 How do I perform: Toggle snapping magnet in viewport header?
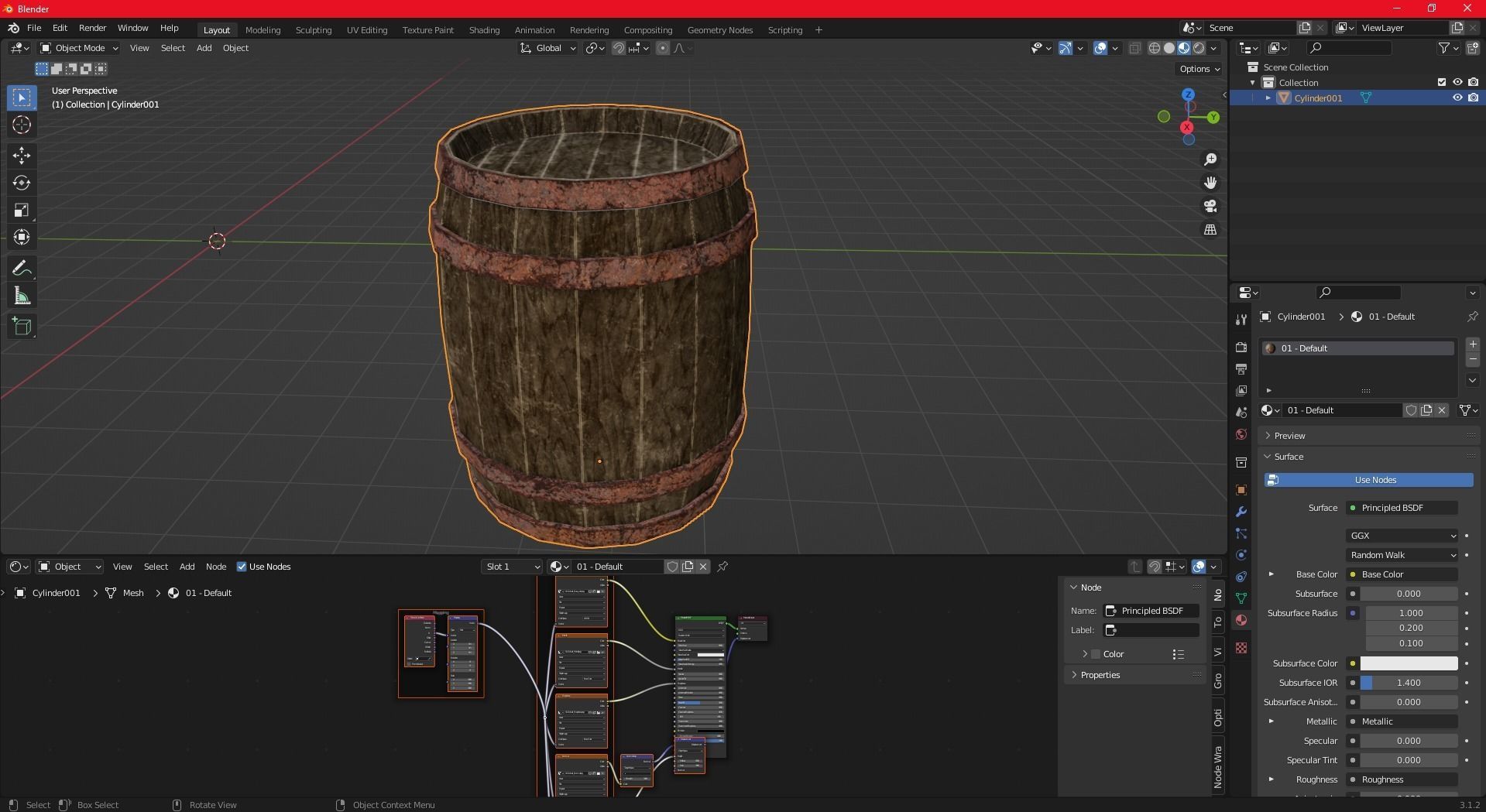click(618, 48)
